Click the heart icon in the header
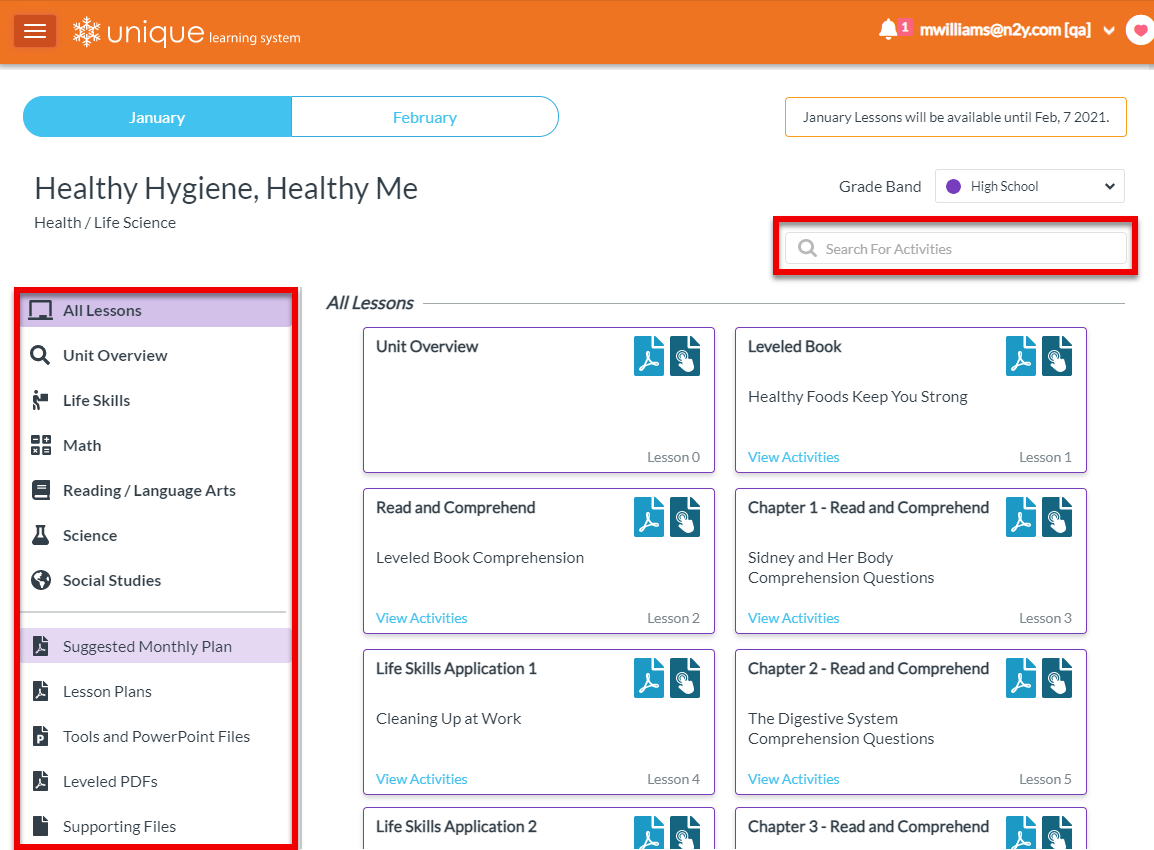 [x=1140, y=31]
